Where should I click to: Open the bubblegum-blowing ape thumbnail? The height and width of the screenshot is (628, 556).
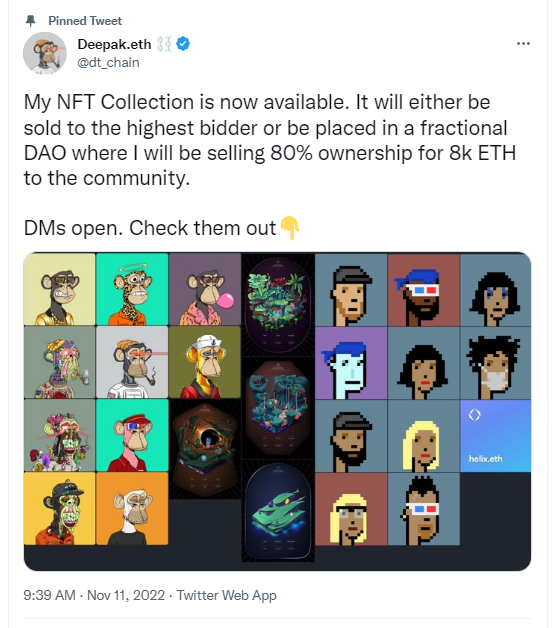click(205, 289)
